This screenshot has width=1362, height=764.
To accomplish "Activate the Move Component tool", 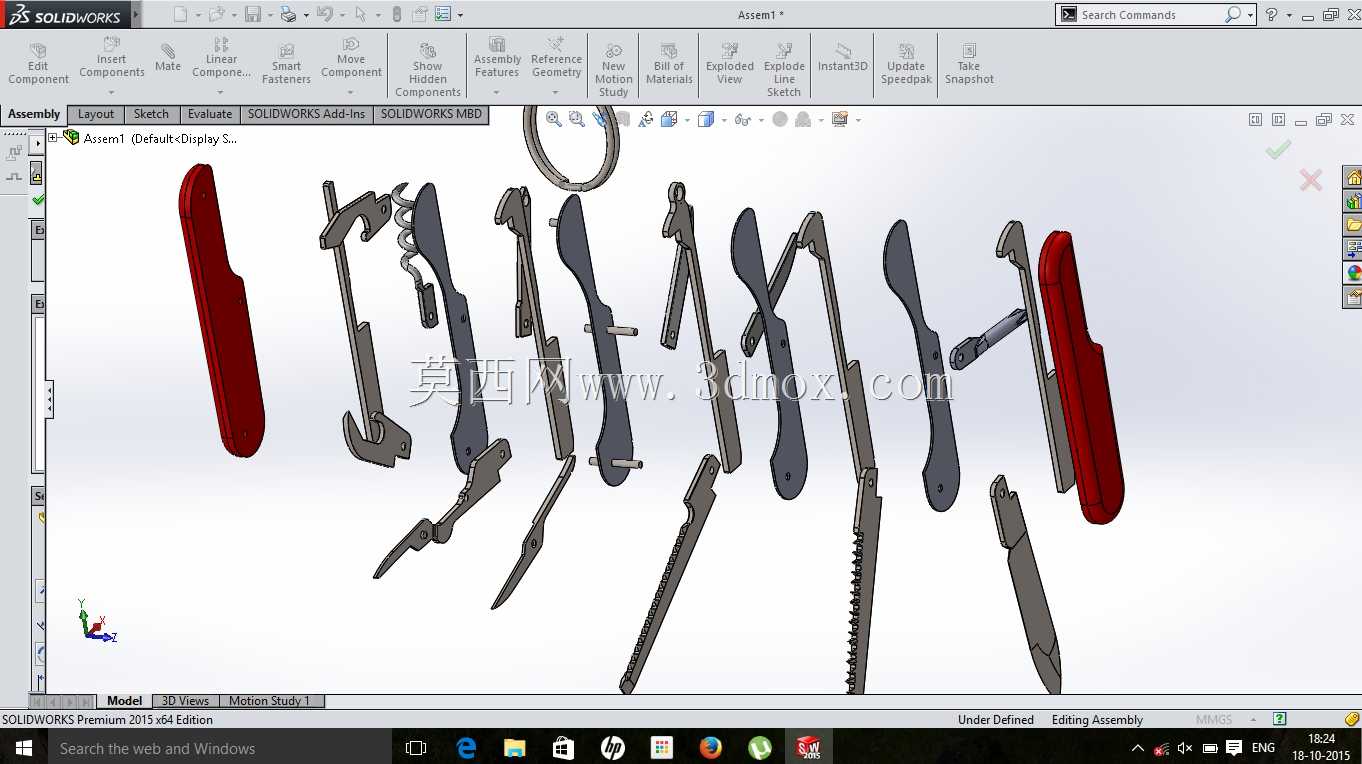I will pyautogui.click(x=351, y=58).
